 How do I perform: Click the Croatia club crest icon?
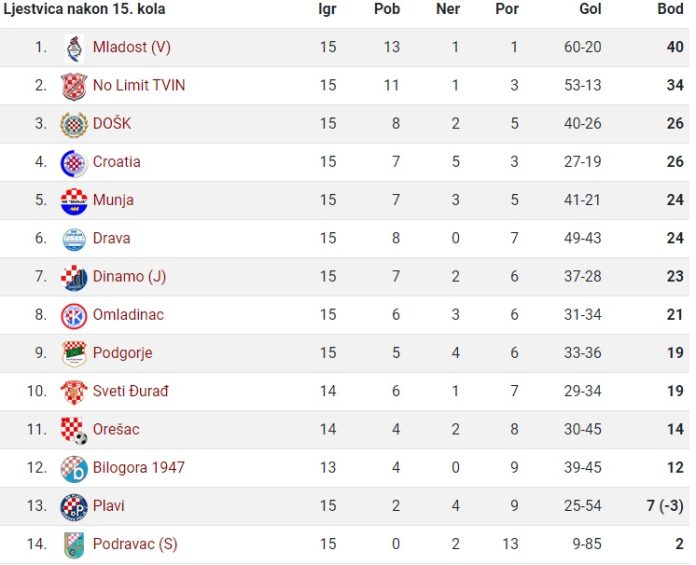coord(74,163)
